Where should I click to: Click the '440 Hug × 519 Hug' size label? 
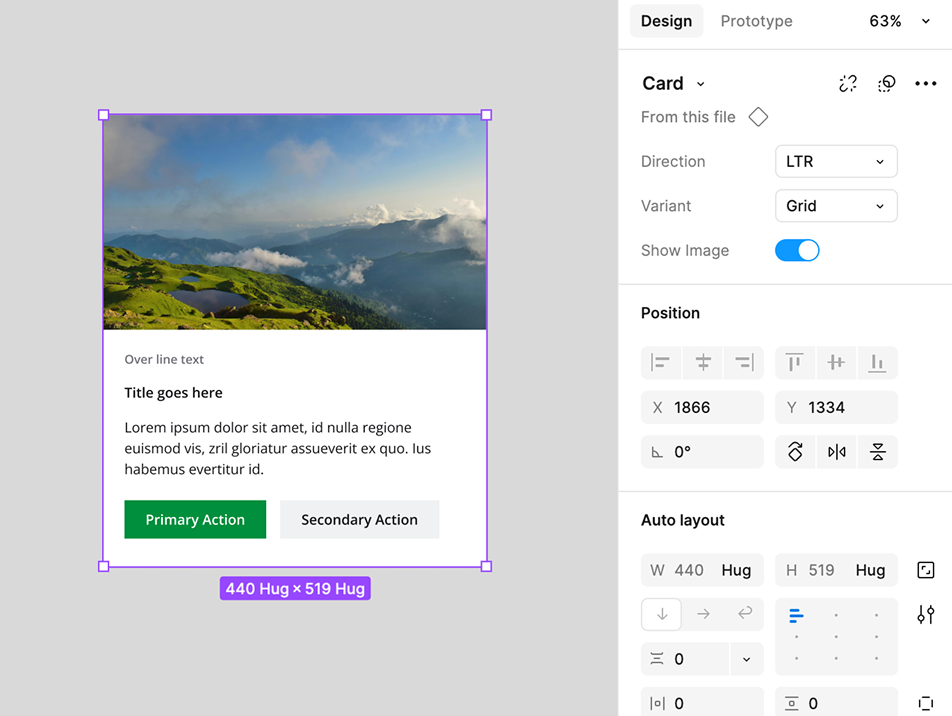tap(295, 588)
